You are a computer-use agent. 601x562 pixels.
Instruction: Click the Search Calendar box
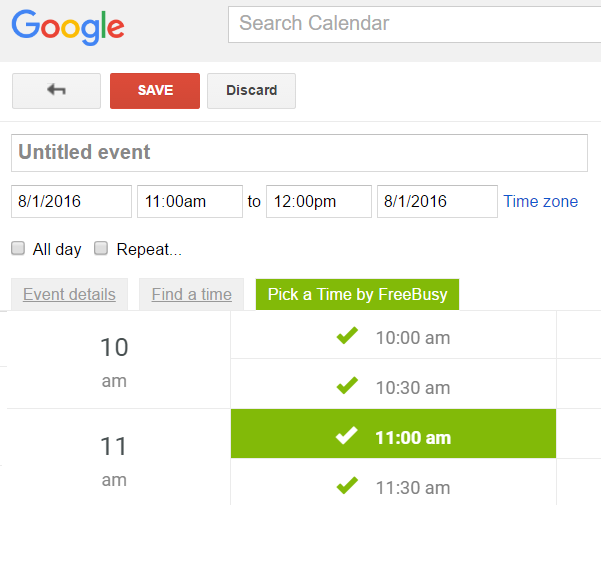click(414, 23)
